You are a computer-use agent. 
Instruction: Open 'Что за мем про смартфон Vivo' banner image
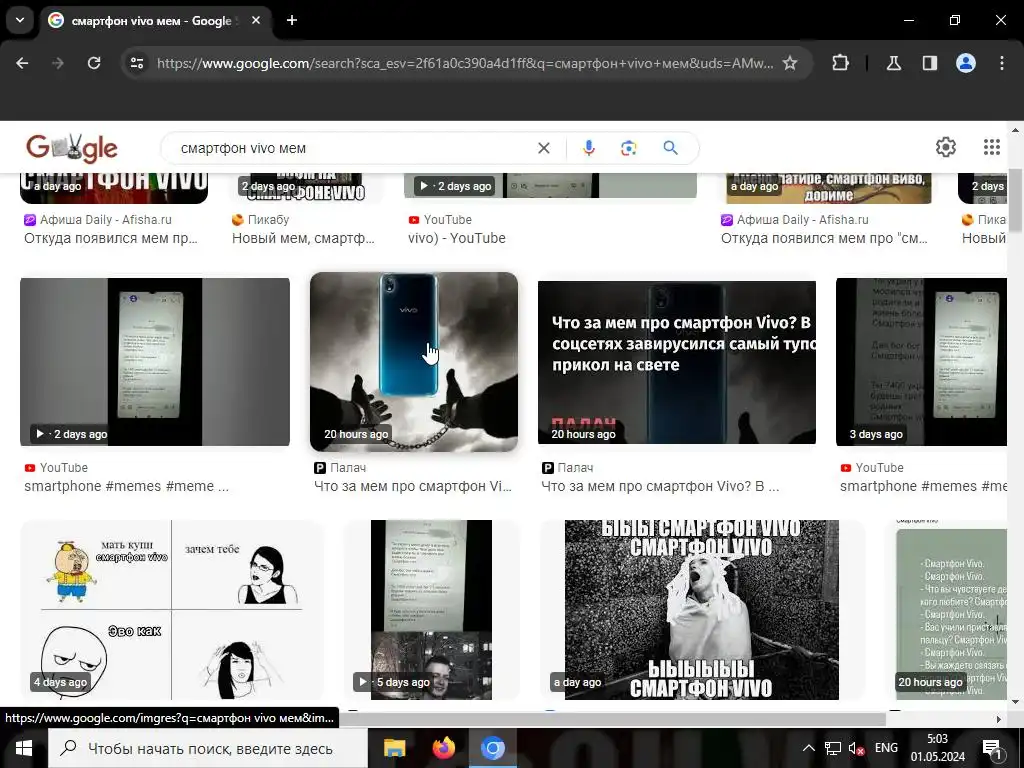(677, 362)
